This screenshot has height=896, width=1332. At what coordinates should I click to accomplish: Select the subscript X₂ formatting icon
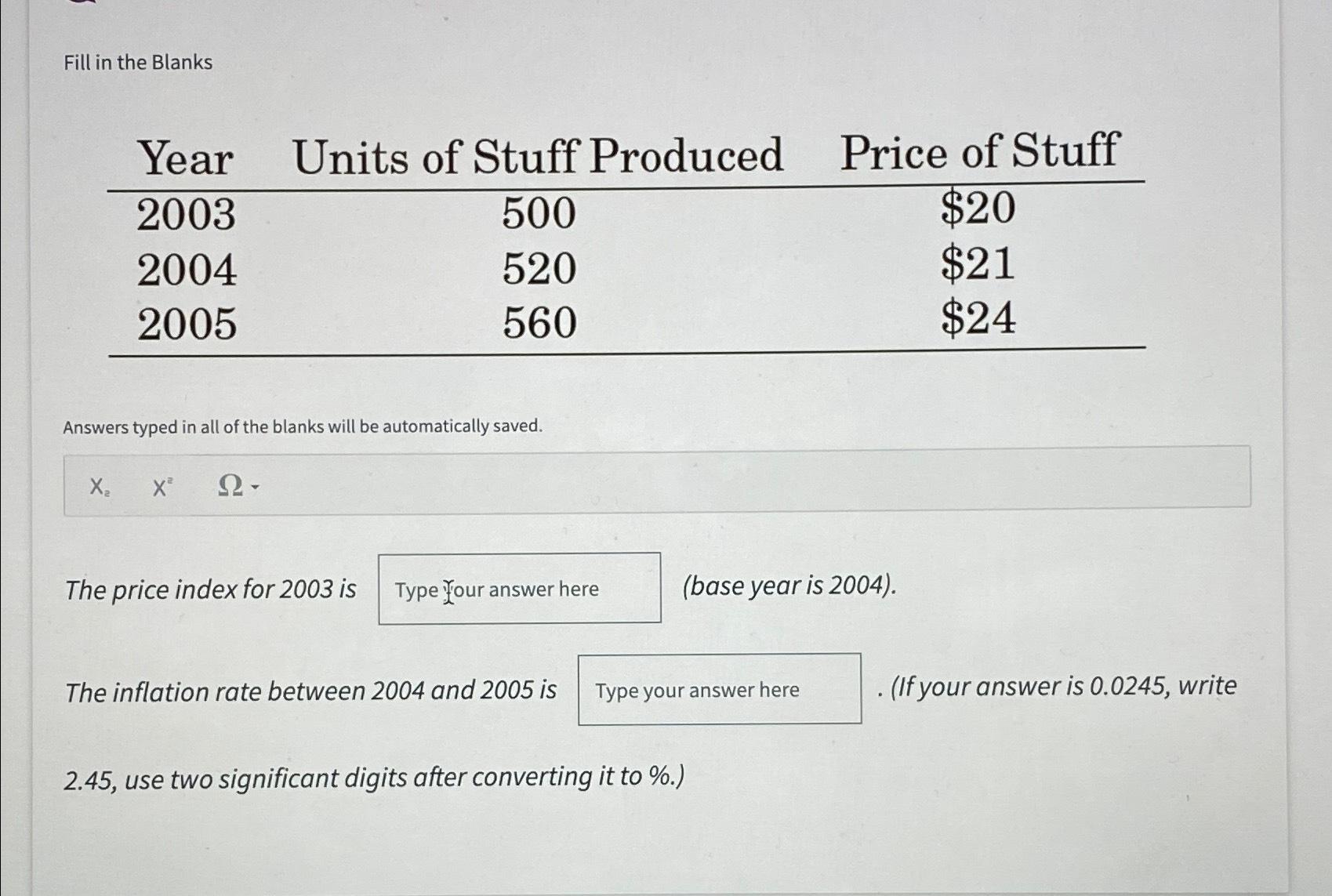99,488
